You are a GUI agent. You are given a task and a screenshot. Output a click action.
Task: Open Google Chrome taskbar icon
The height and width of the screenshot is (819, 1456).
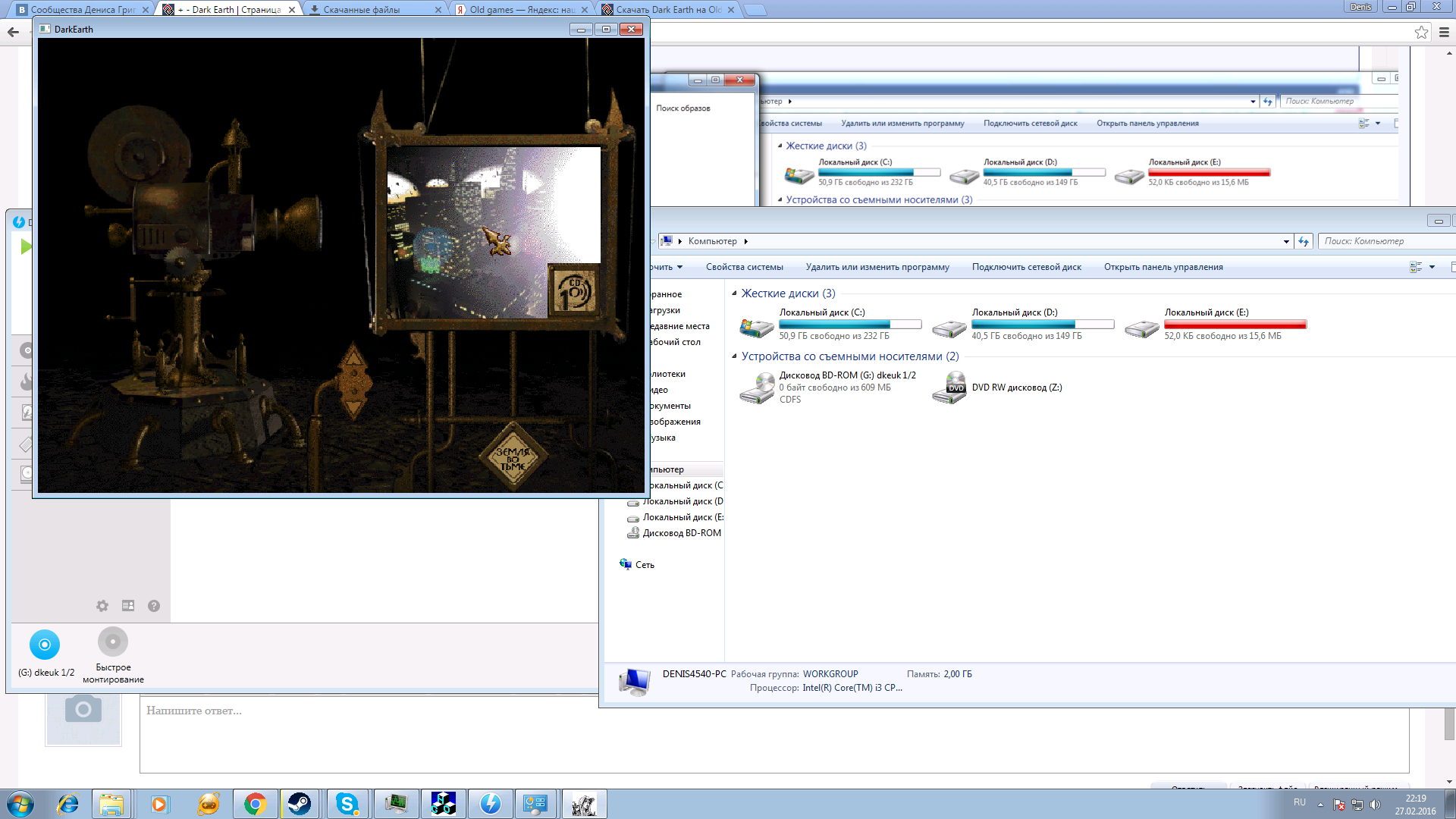click(256, 804)
